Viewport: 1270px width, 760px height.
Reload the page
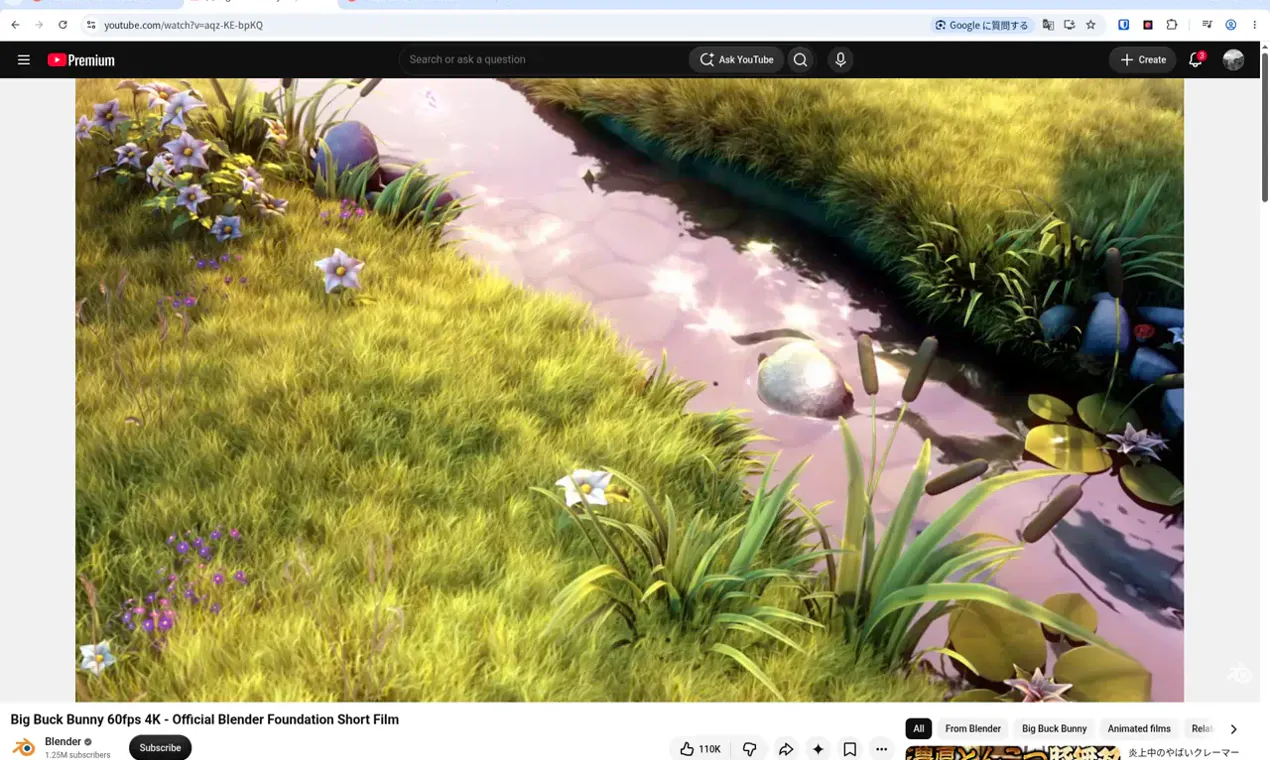pos(63,25)
